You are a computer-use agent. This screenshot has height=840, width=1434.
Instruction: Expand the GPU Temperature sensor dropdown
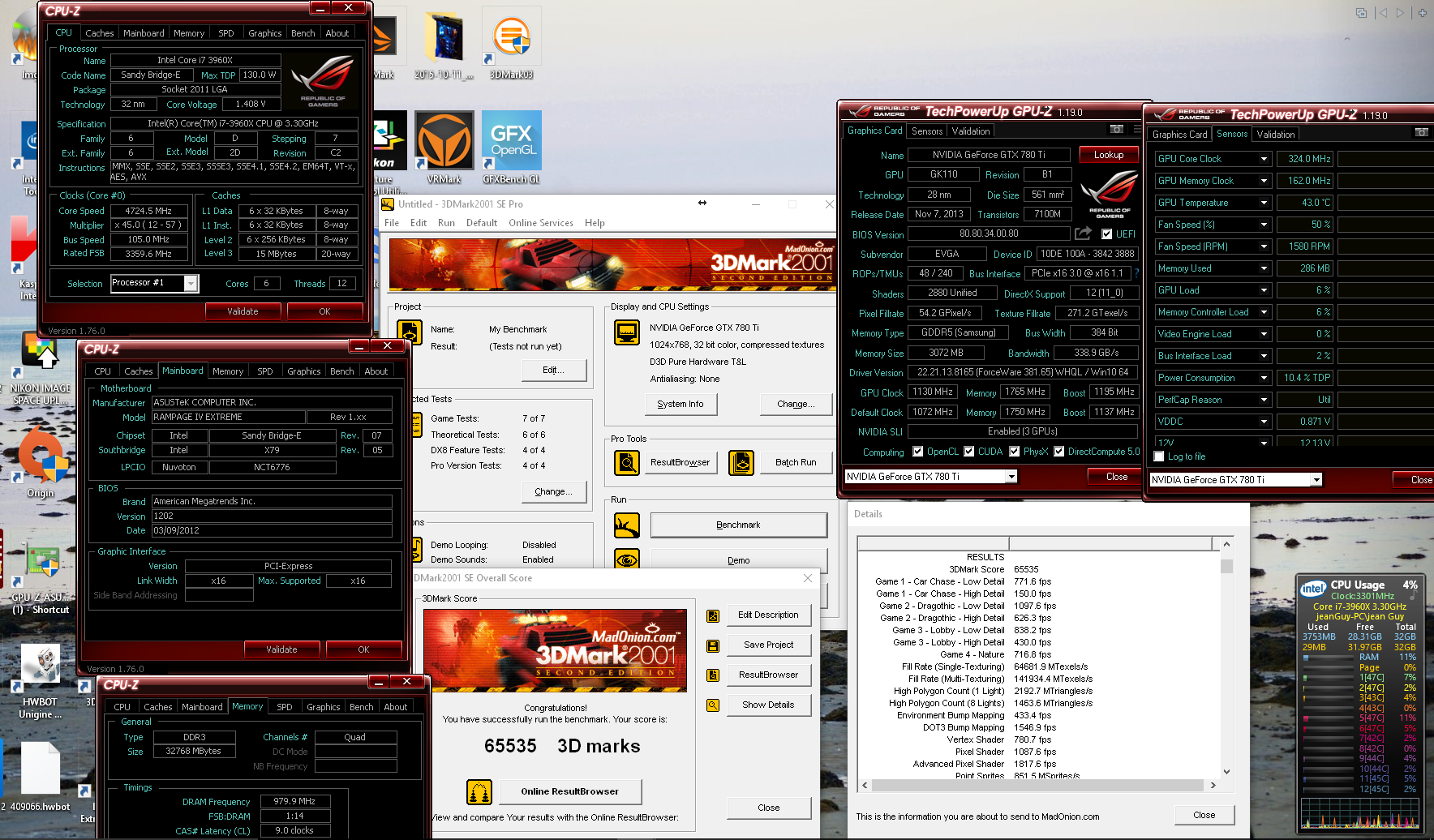[x=1264, y=203]
